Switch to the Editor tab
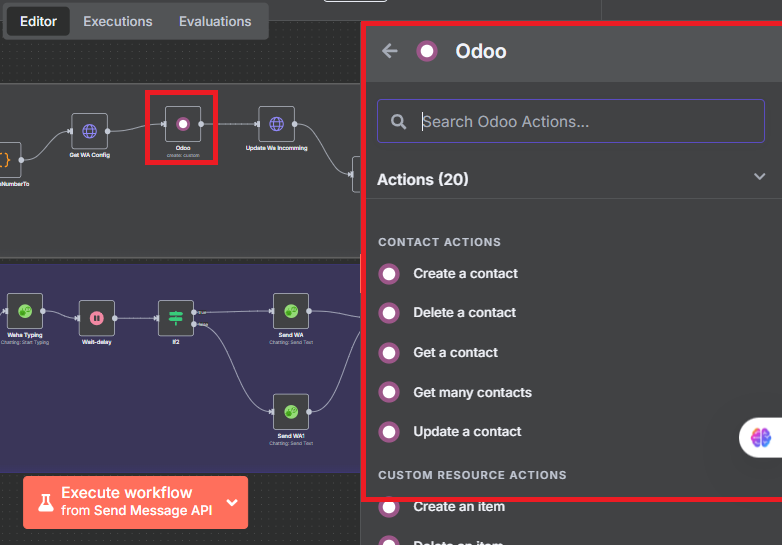782x545 pixels. [x=39, y=21]
